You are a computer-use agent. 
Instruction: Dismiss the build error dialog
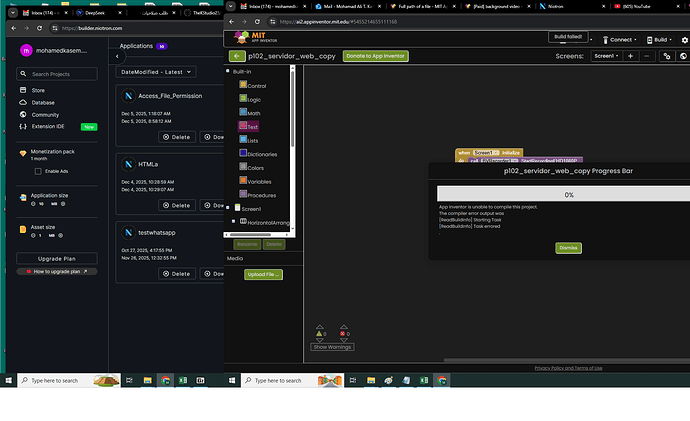(x=568, y=248)
